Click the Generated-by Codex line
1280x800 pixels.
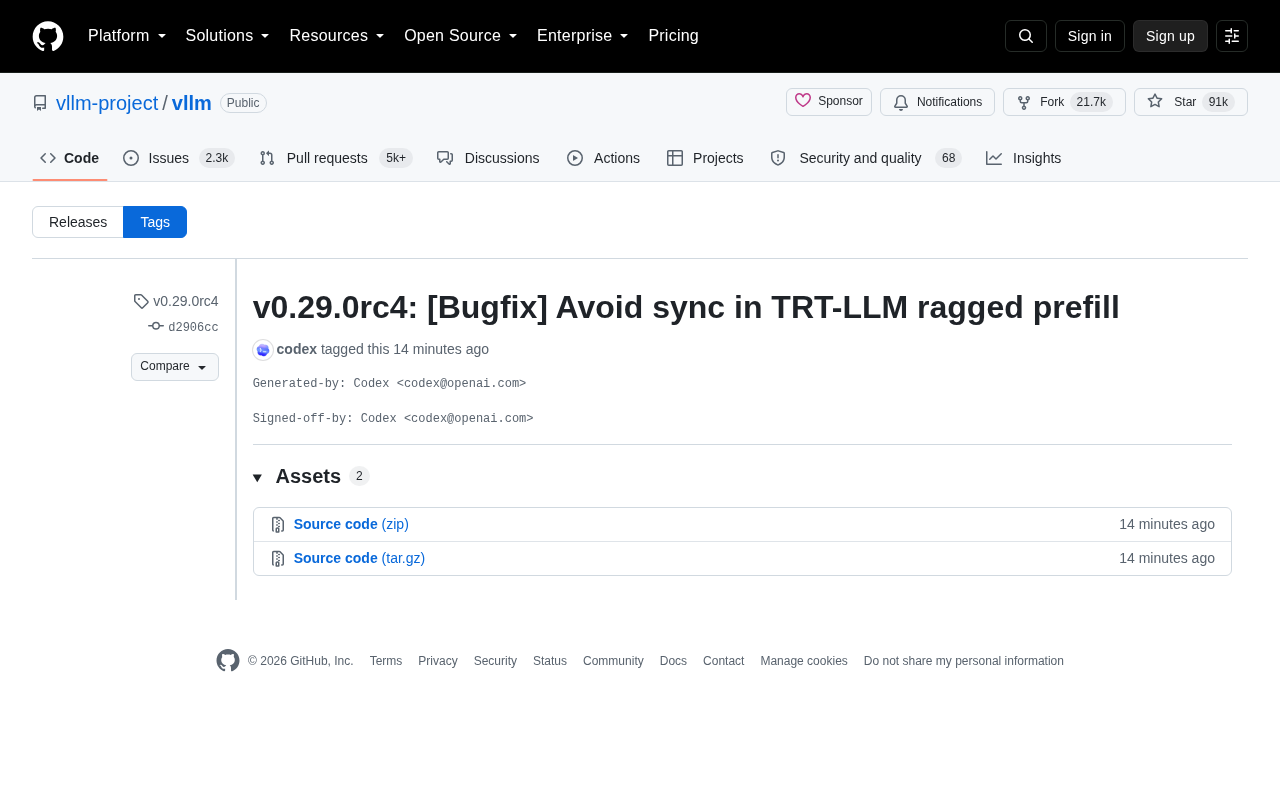[389, 384]
